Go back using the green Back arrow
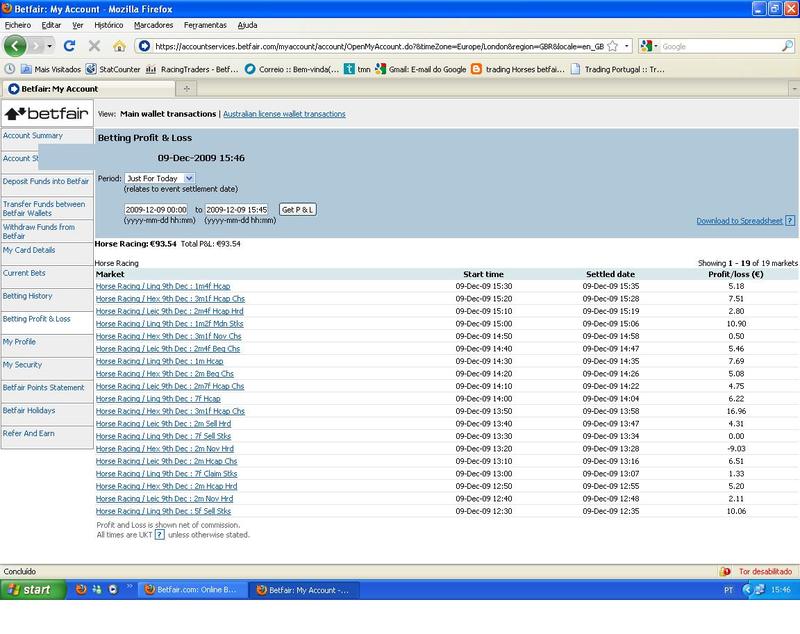This screenshot has width=800, height=634. [x=15, y=46]
